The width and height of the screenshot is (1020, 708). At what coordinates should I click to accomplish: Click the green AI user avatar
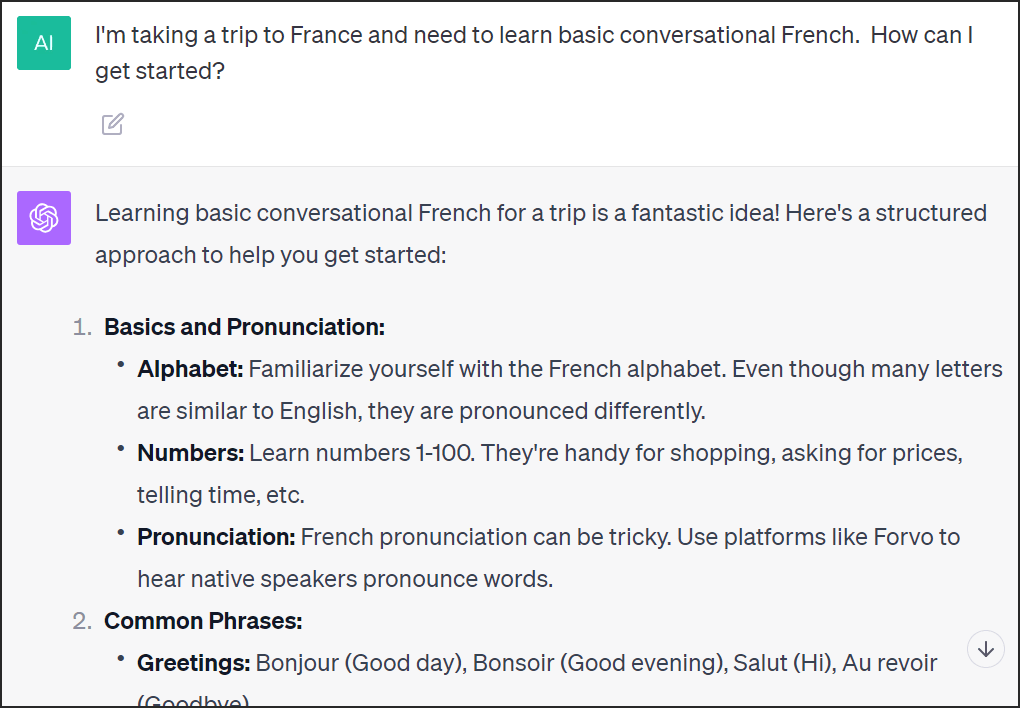coord(44,43)
